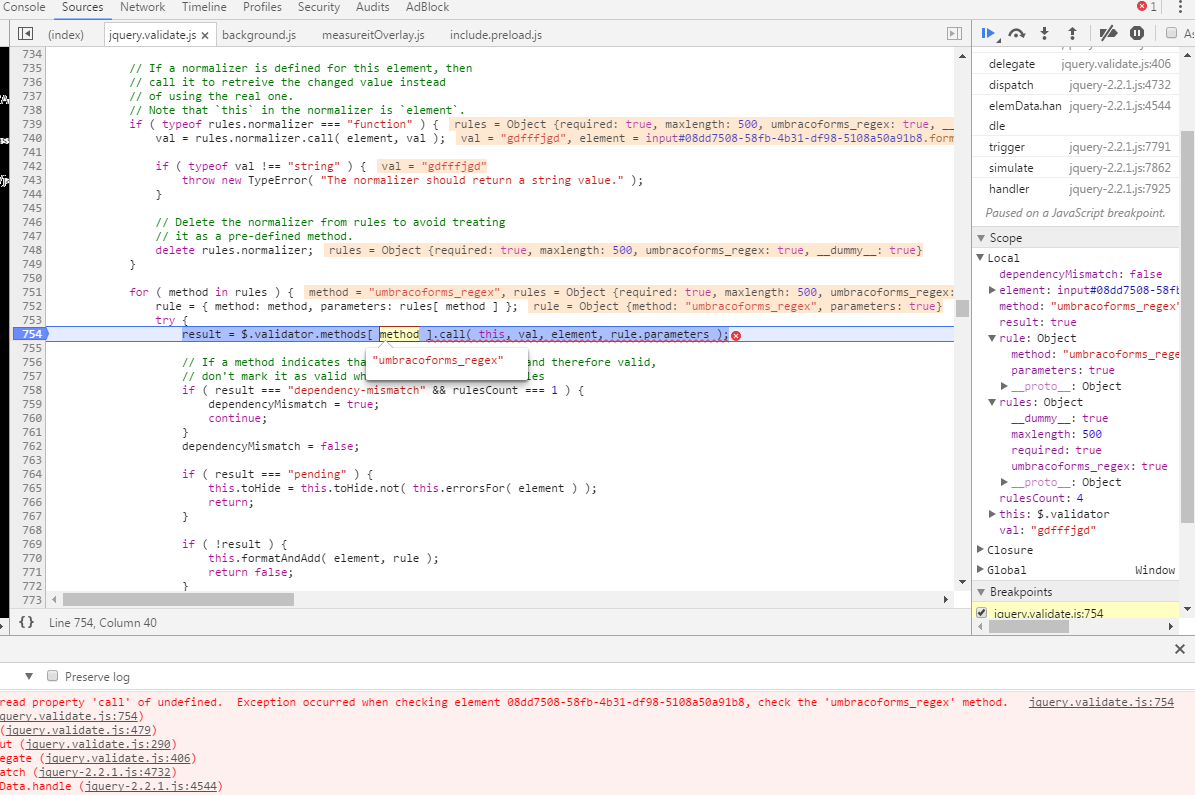
Task: Step over the next function call
Action: tap(1017, 34)
